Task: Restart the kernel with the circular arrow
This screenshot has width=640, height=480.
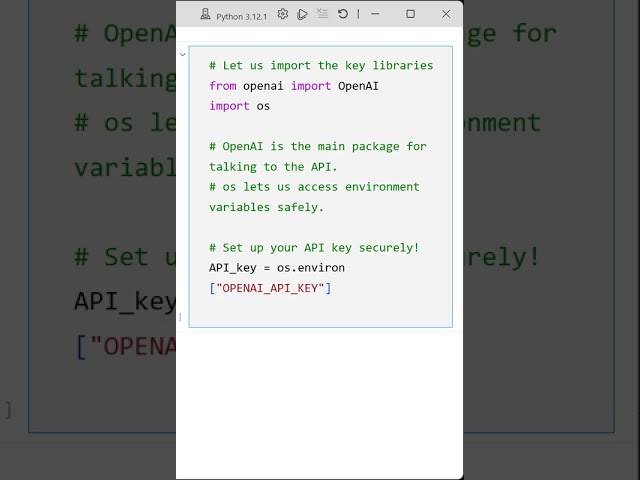Action: click(343, 14)
